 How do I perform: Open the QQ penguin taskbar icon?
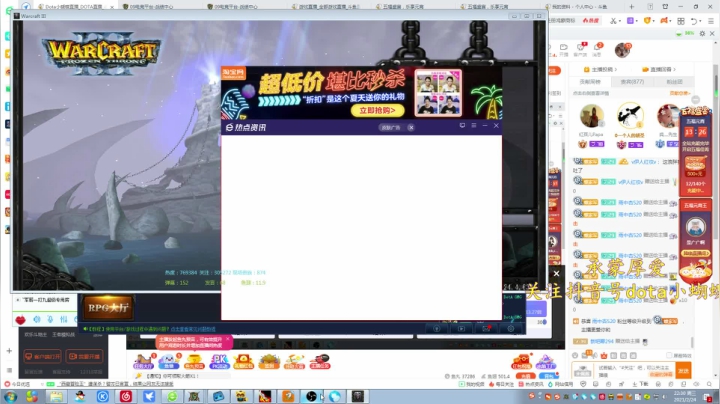80,396
